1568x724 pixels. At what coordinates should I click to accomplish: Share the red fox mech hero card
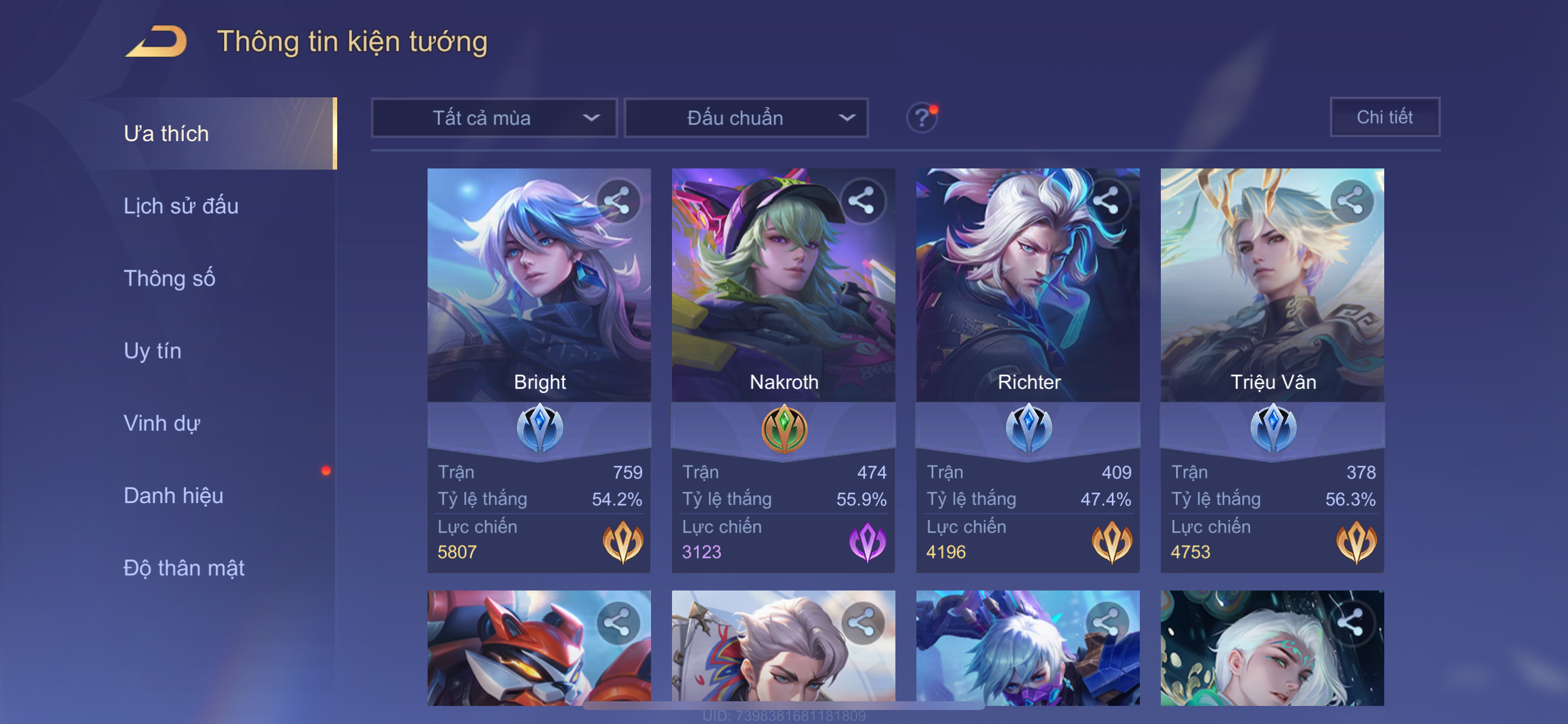[618, 623]
